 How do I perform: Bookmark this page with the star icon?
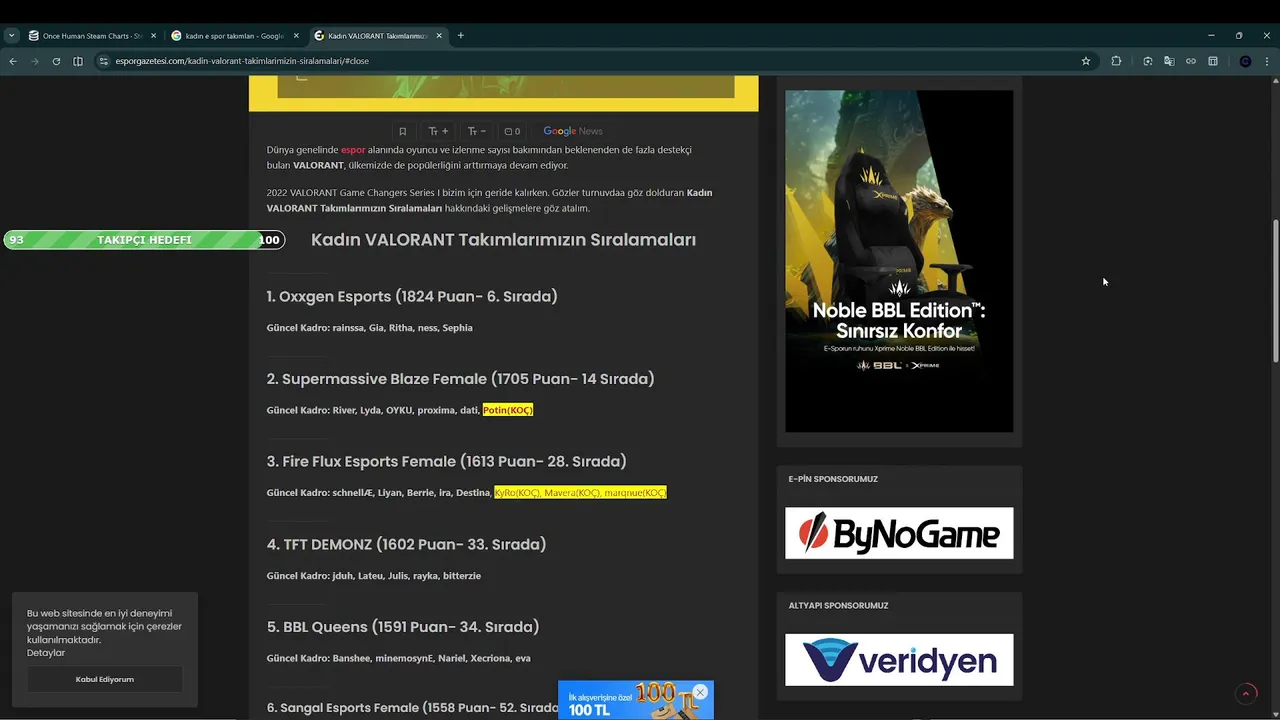coord(1086,61)
